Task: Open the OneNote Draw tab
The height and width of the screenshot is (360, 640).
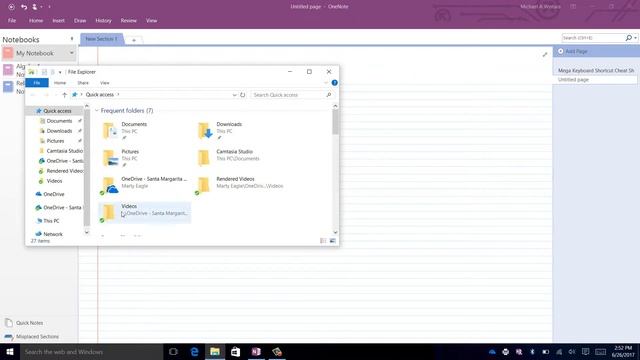Action: (x=80, y=20)
